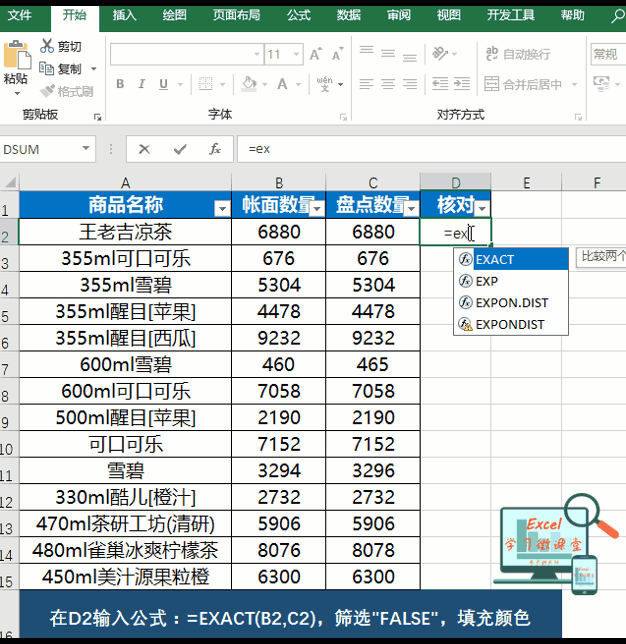Open merge and center dropdown arrow
This screenshot has height=644, width=626.
click(574, 84)
